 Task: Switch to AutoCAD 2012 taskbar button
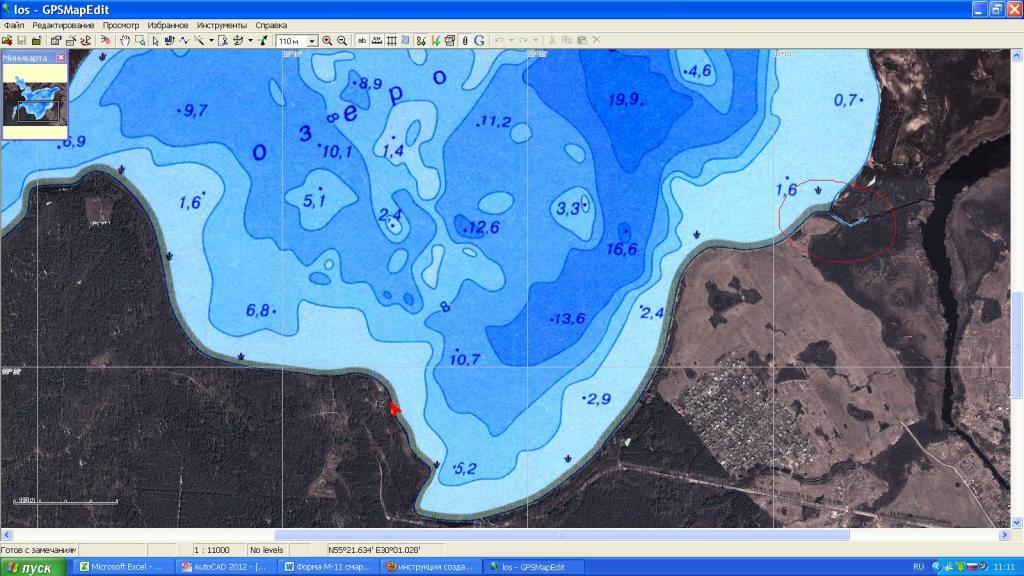point(226,567)
